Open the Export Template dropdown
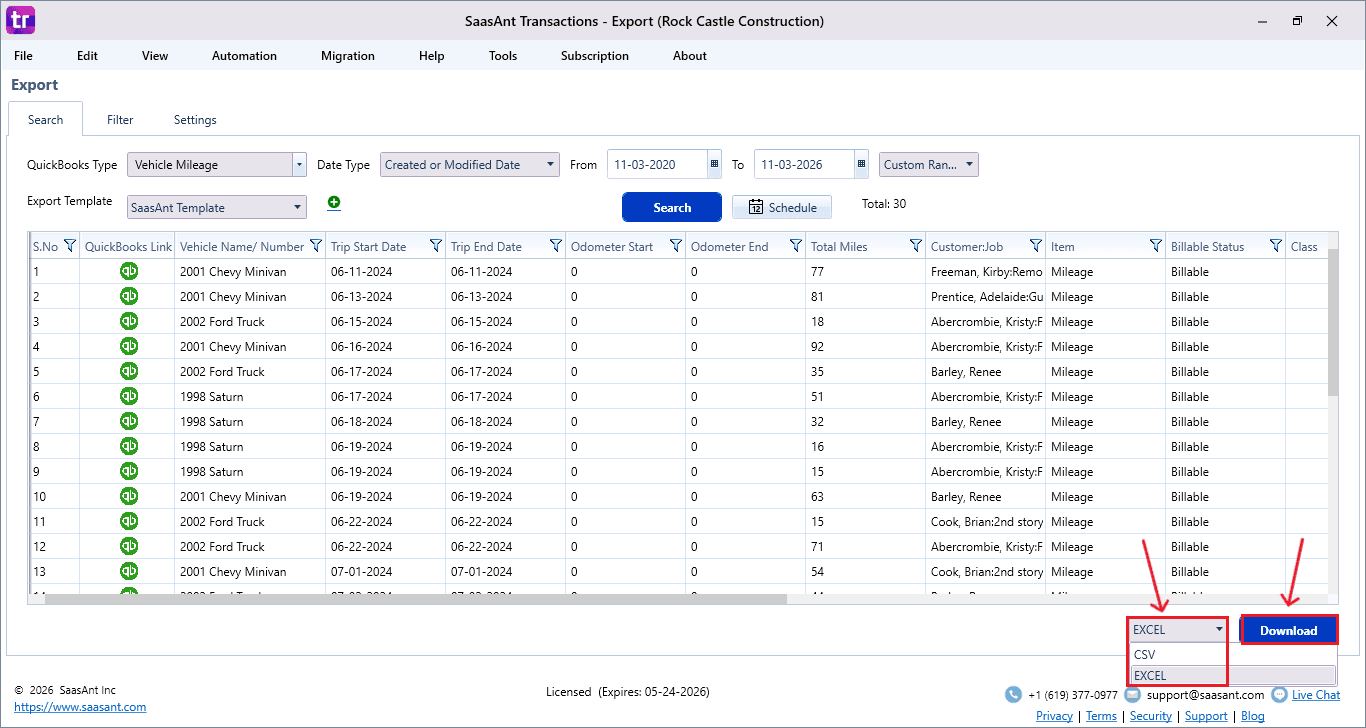Screen dimensions: 1366x728 click(298, 208)
